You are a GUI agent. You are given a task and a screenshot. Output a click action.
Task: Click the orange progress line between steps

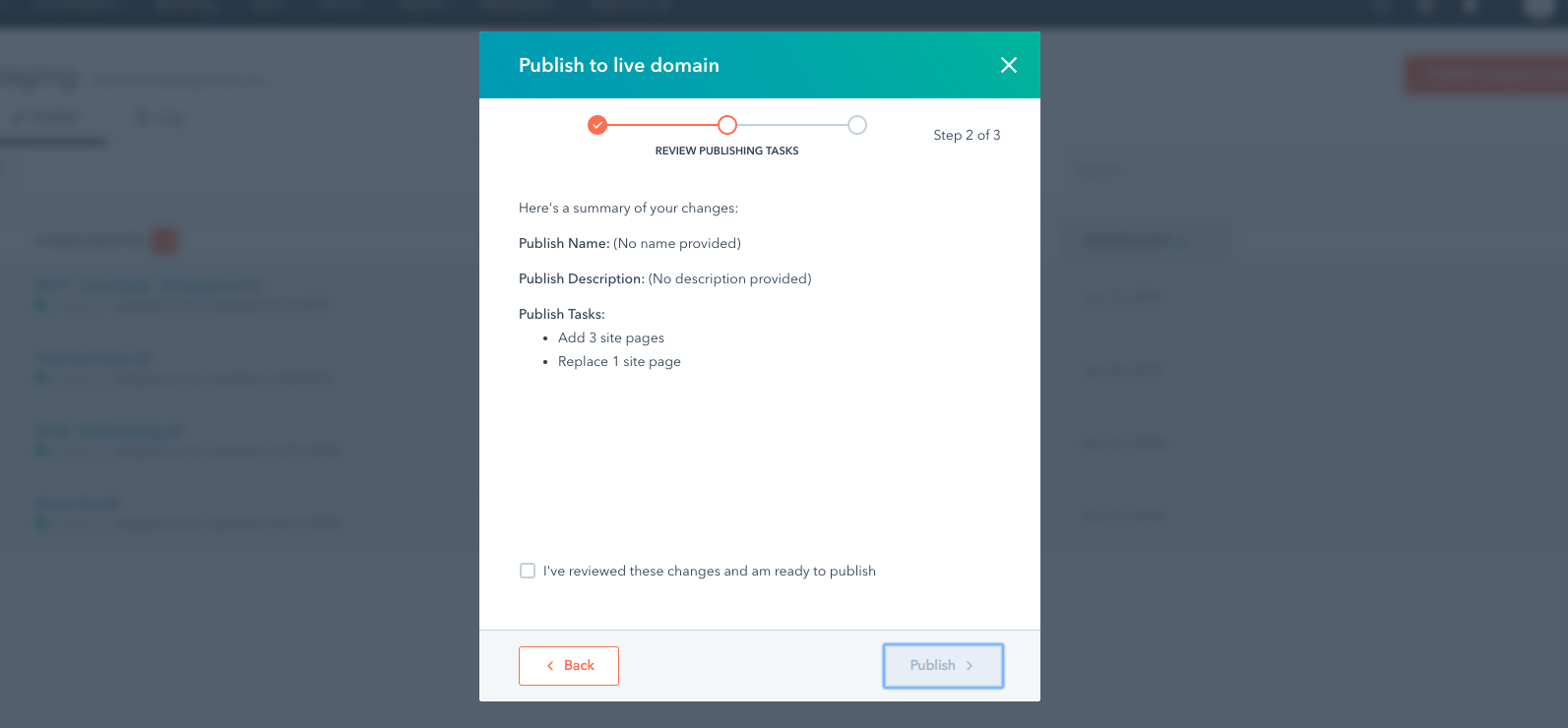pos(662,125)
